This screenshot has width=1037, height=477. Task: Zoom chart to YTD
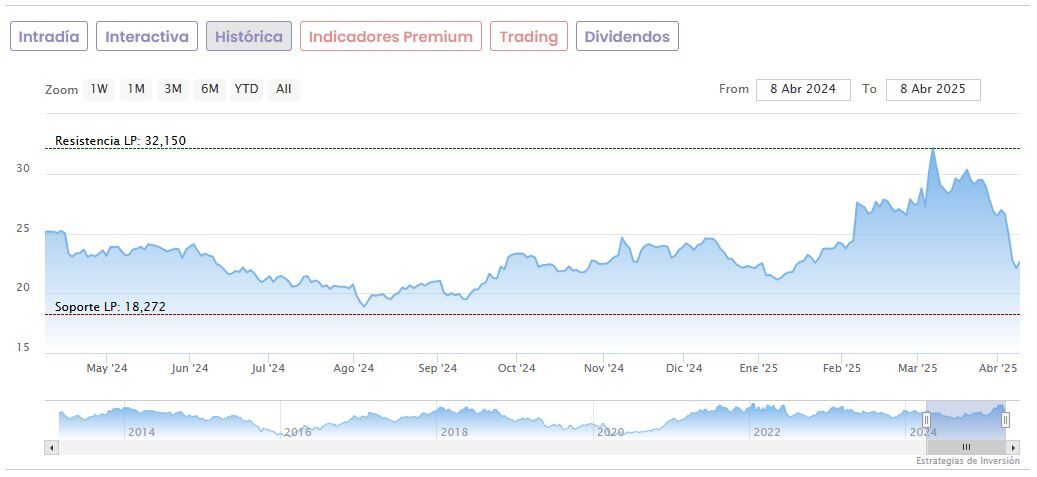coord(246,89)
